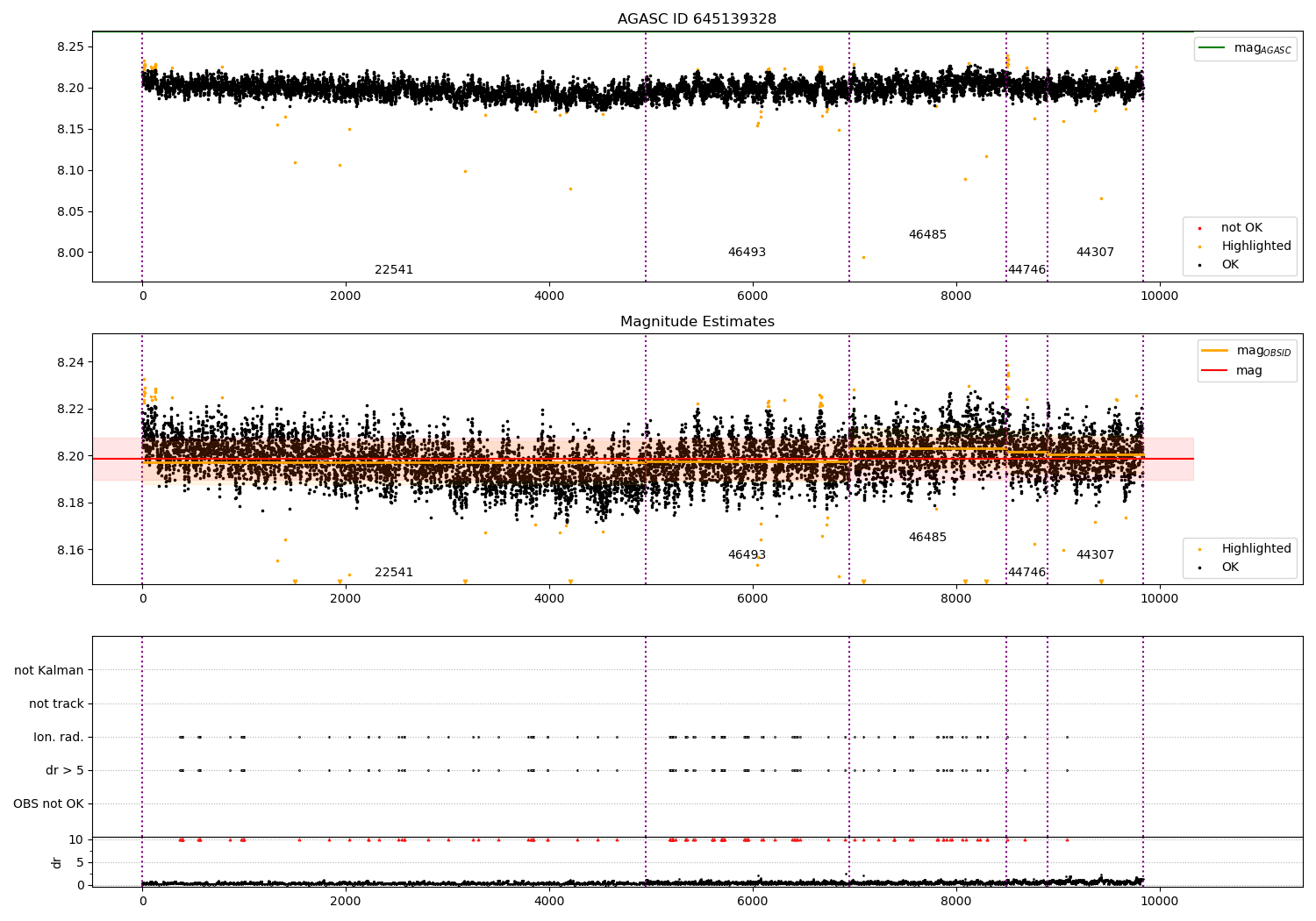This screenshot has width=1316, height=921.
Task: Click 'Highlighted' legend entry in top plot
Action: click(1246, 246)
